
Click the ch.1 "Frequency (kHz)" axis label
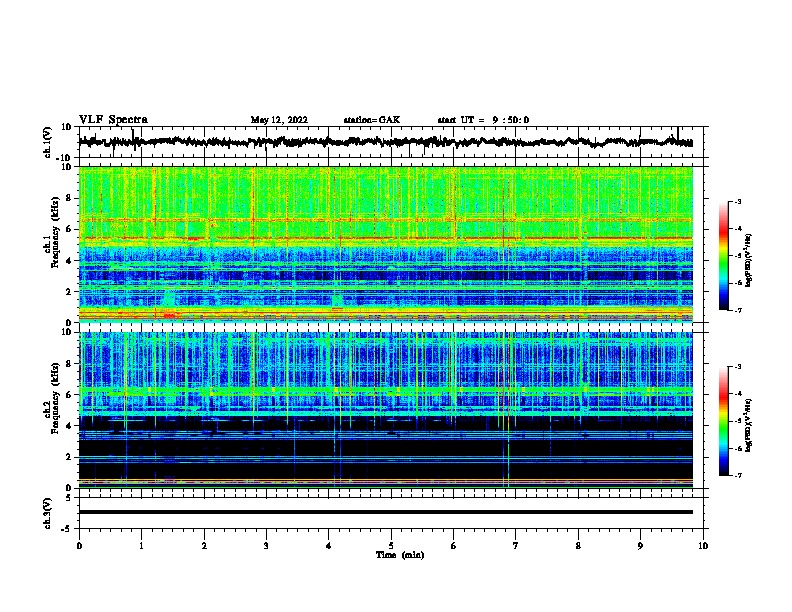[x=55, y=232]
